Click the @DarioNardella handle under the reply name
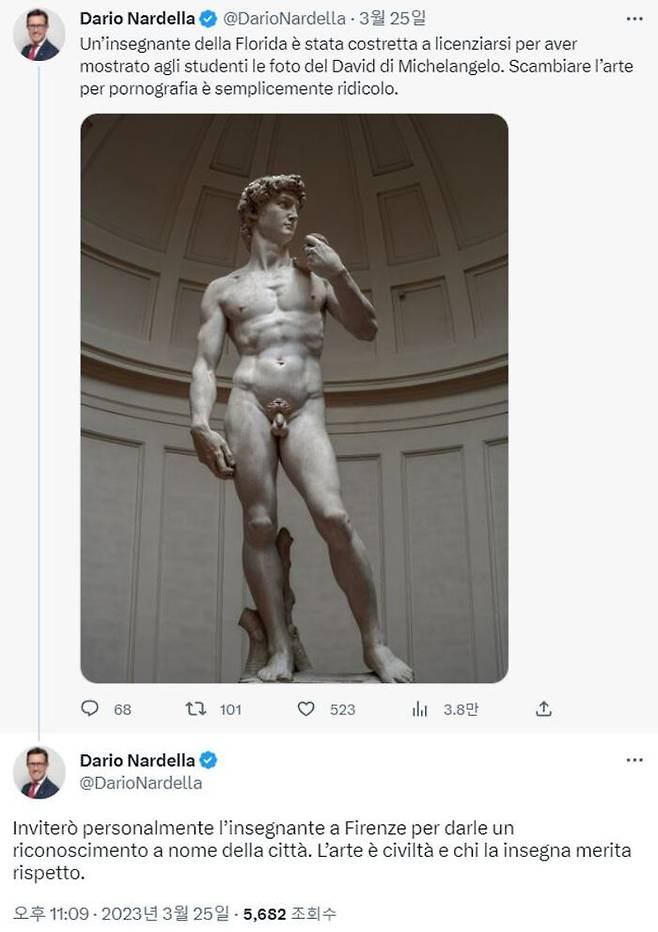Viewport: 658px width, 932px height. (x=140, y=783)
